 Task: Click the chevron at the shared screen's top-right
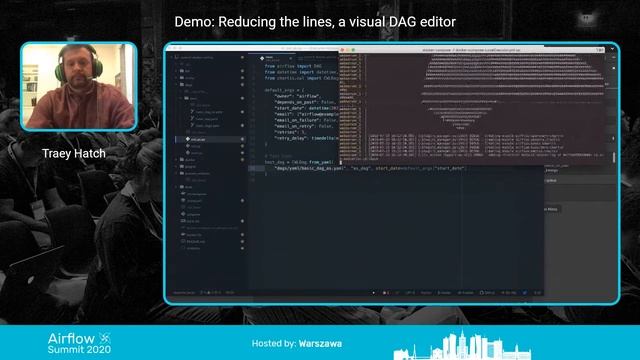click(612, 49)
